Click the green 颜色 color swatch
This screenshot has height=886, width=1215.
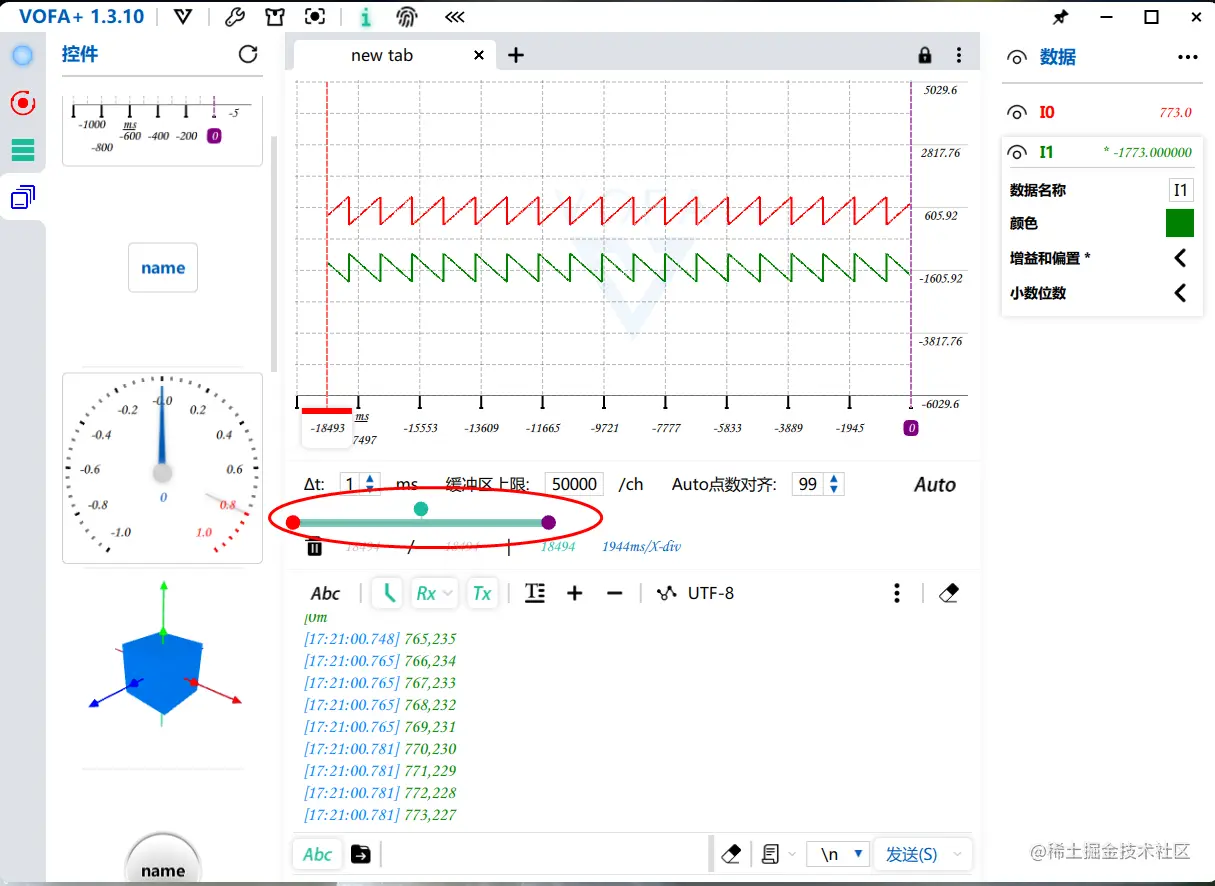coord(1180,223)
